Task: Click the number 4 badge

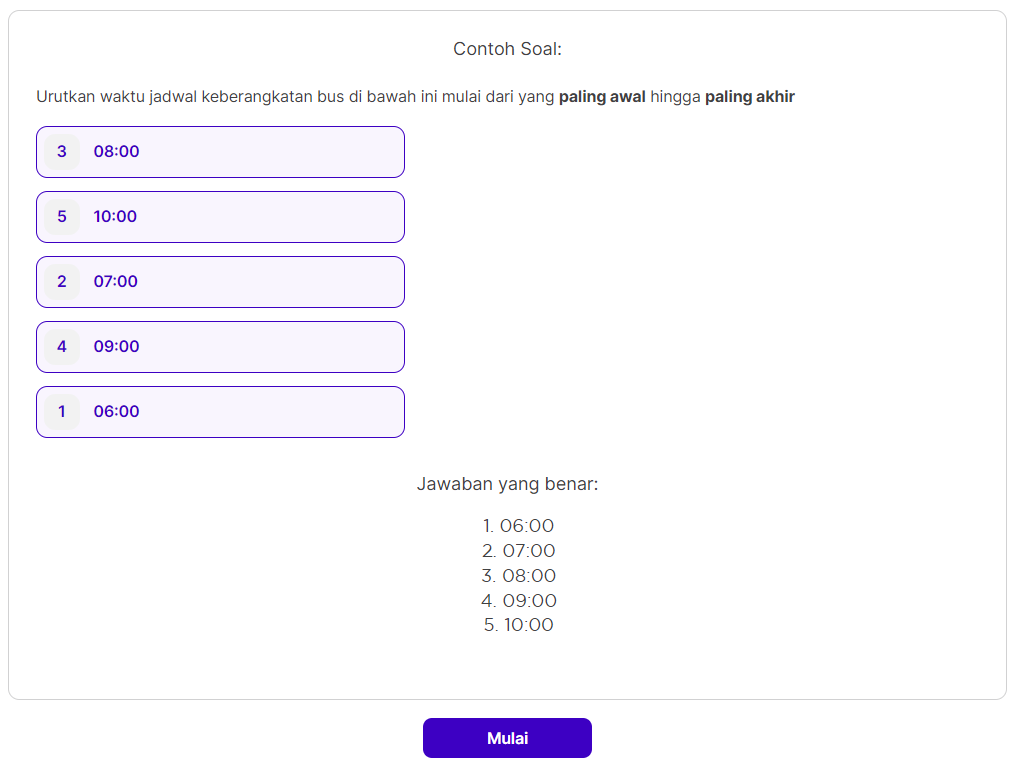Action: point(62,347)
